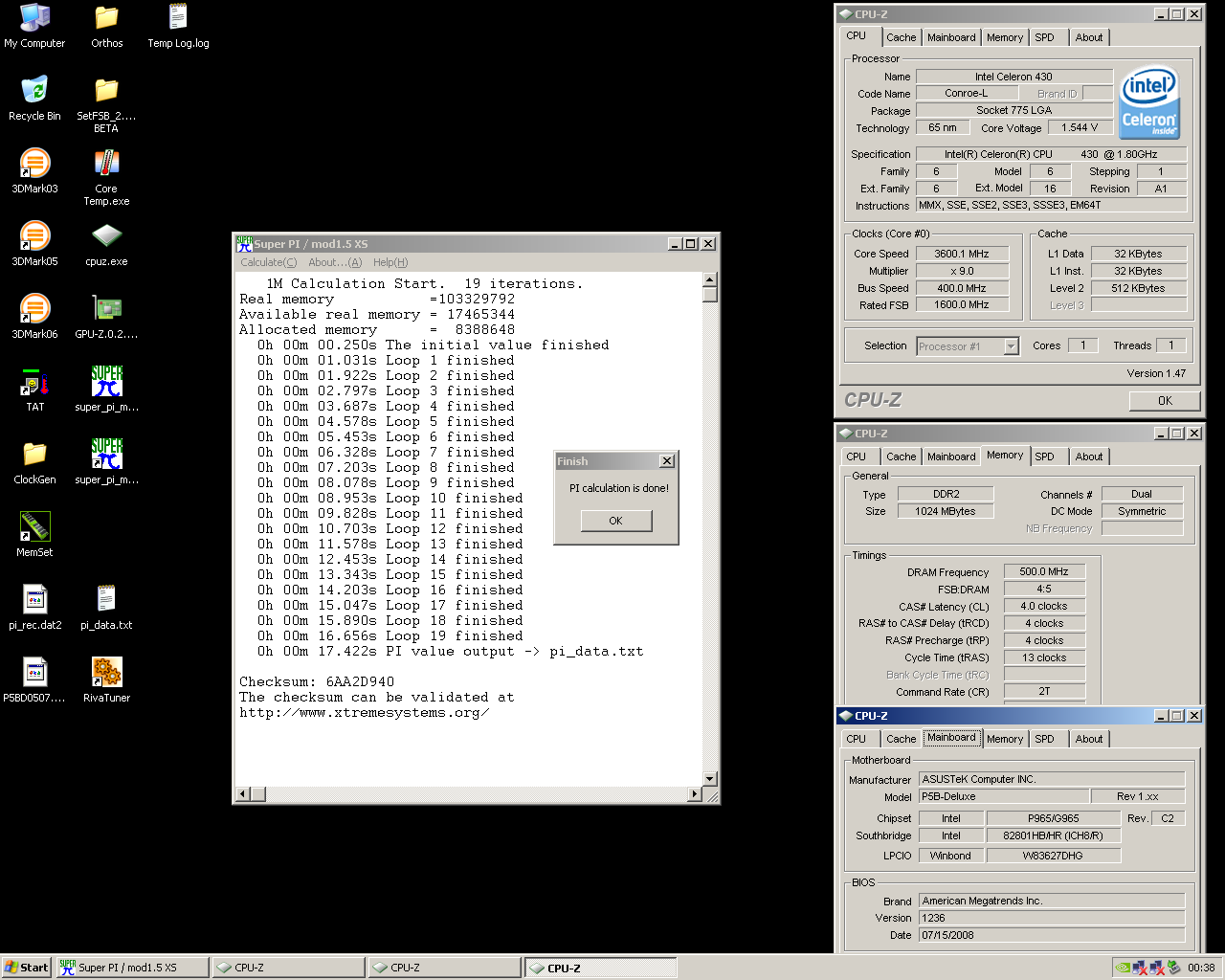1225x980 pixels.
Task: Open the About menu in Super PI
Action: [335, 262]
